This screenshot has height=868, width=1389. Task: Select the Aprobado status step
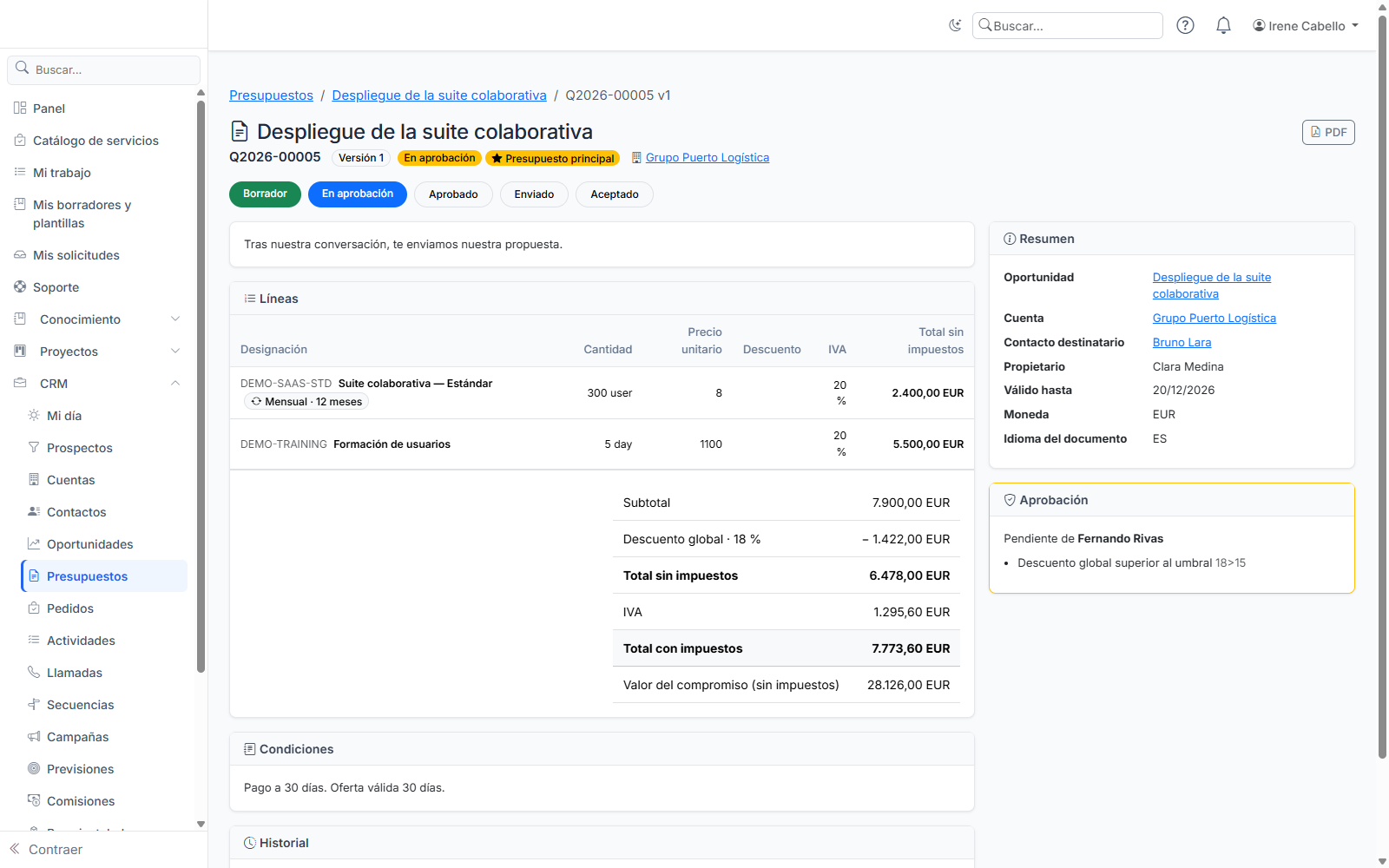[453, 194]
